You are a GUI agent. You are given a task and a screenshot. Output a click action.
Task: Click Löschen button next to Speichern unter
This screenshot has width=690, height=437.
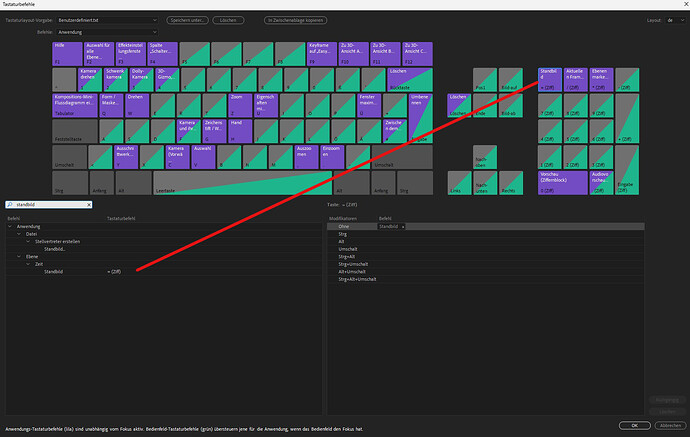(x=228, y=20)
